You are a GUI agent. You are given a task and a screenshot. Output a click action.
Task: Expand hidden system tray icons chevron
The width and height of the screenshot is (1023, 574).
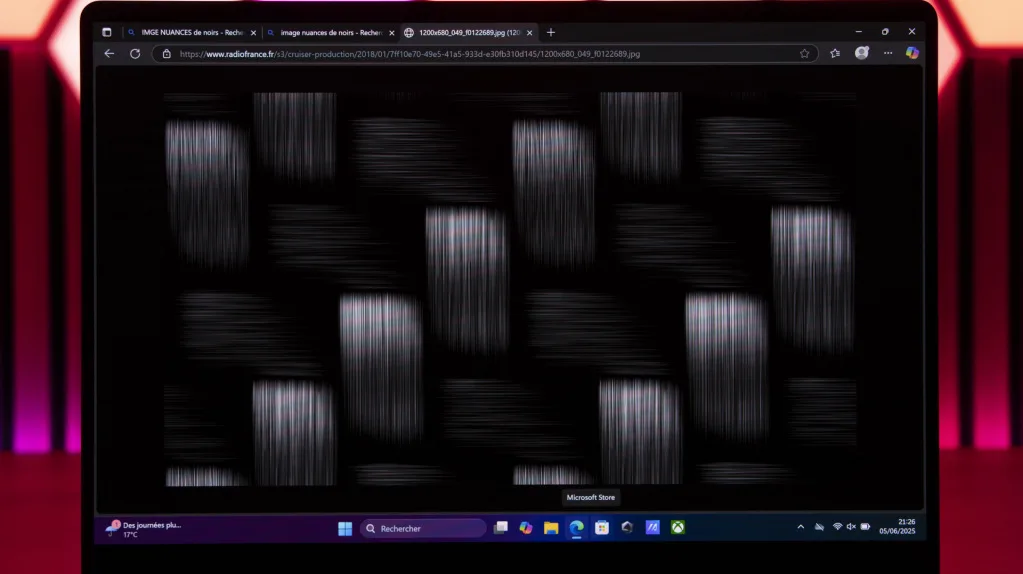(x=800, y=527)
